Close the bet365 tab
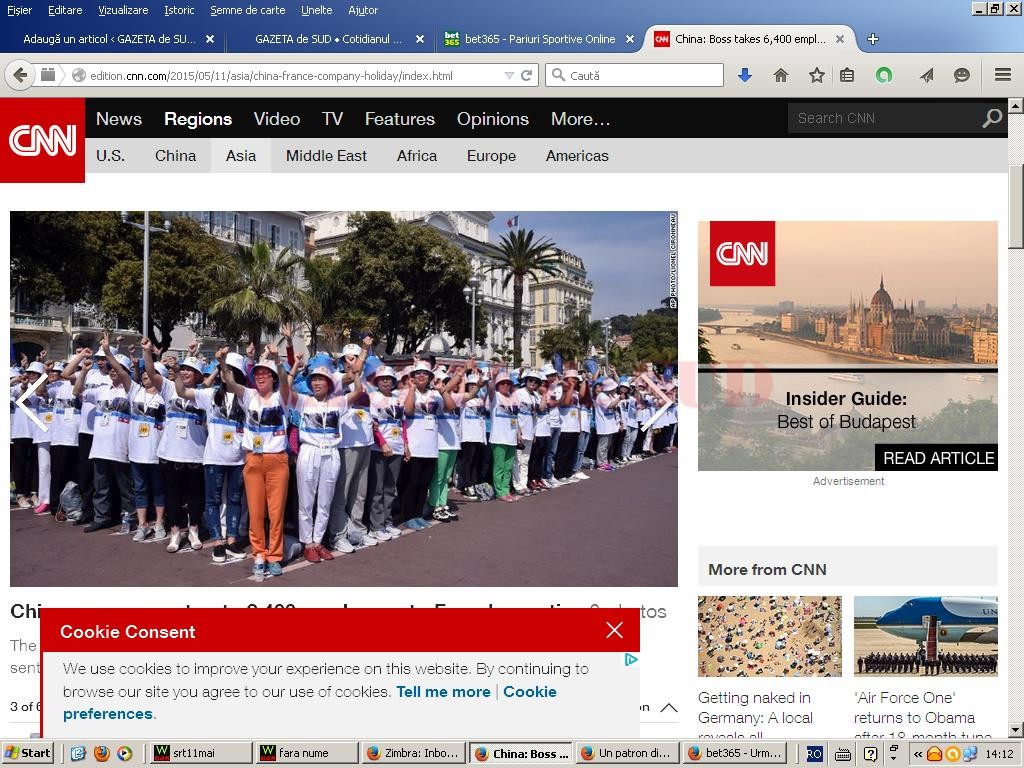 (630, 39)
